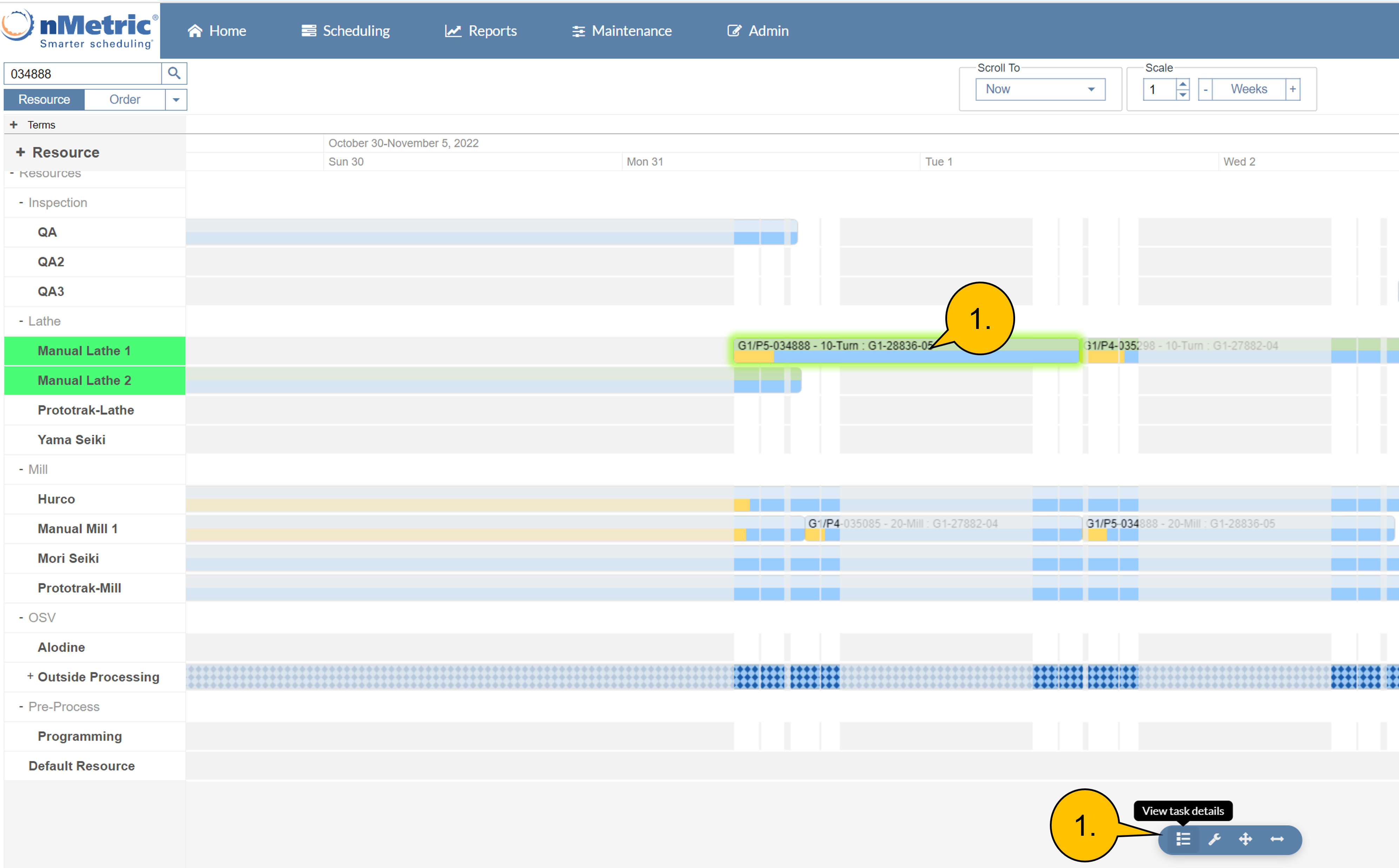Open the dropdown arrow beside Order
Screen dimensions: 1399x868
[x=176, y=99]
